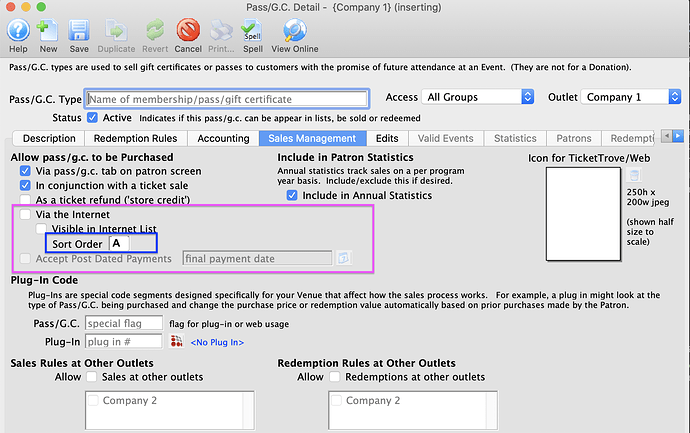
Task: Click the TicketTrove/Web icon image box
Action: tap(584, 214)
